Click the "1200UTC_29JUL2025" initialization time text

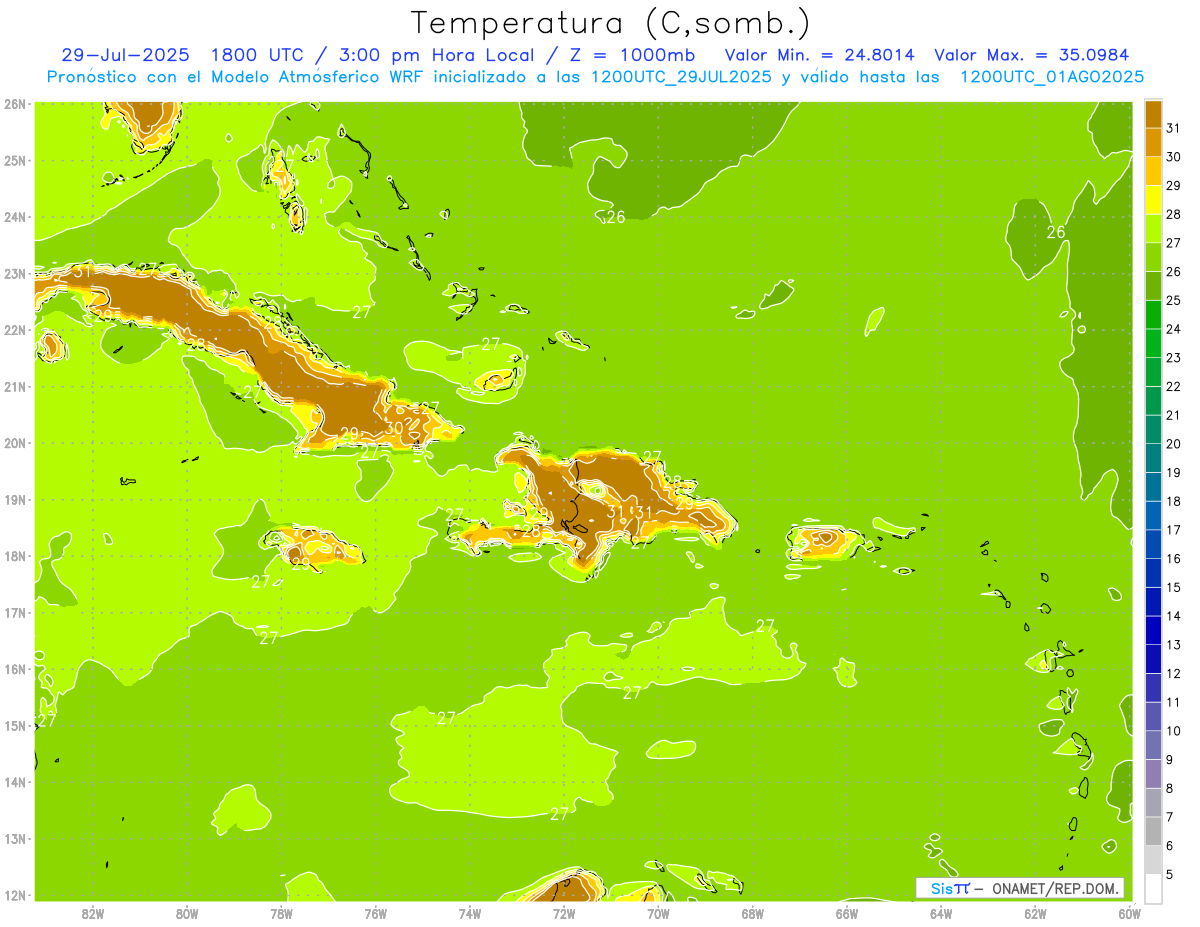682,77
